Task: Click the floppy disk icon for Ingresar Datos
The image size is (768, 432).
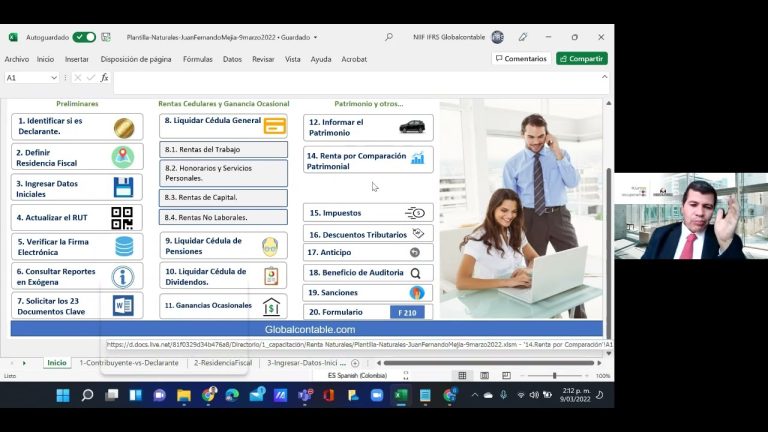Action: 123,188
